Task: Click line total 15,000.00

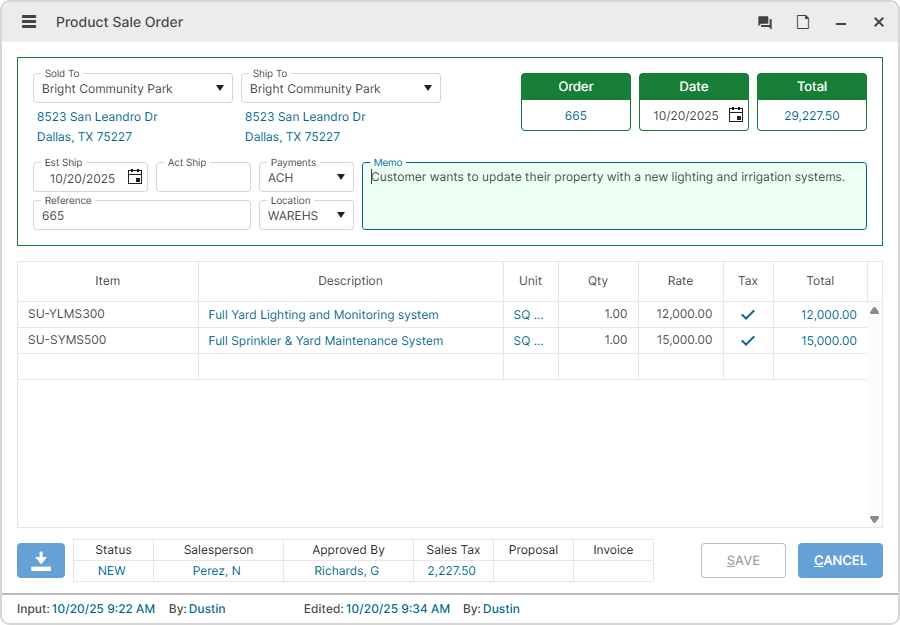Action: pyautogui.click(x=829, y=340)
